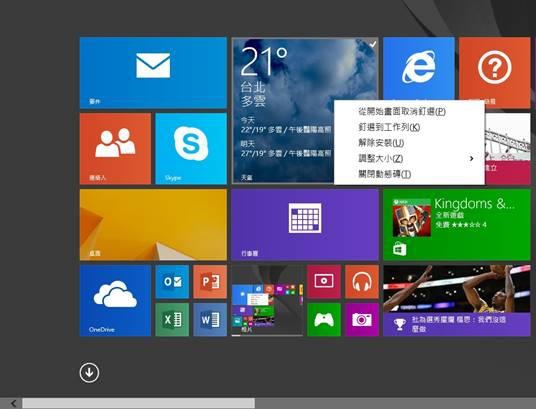Image resolution: width=536 pixels, height=409 pixels.
Task: Click the scrollbar left arrow
Action: [x=13, y=404]
